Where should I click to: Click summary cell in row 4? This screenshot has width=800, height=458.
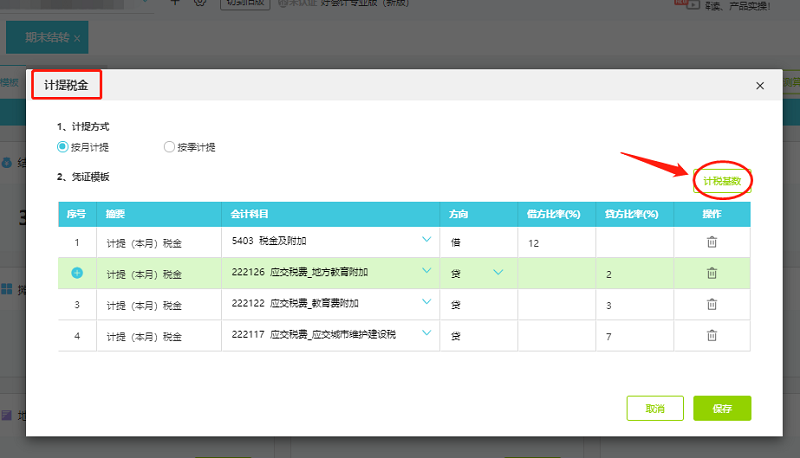pos(159,336)
